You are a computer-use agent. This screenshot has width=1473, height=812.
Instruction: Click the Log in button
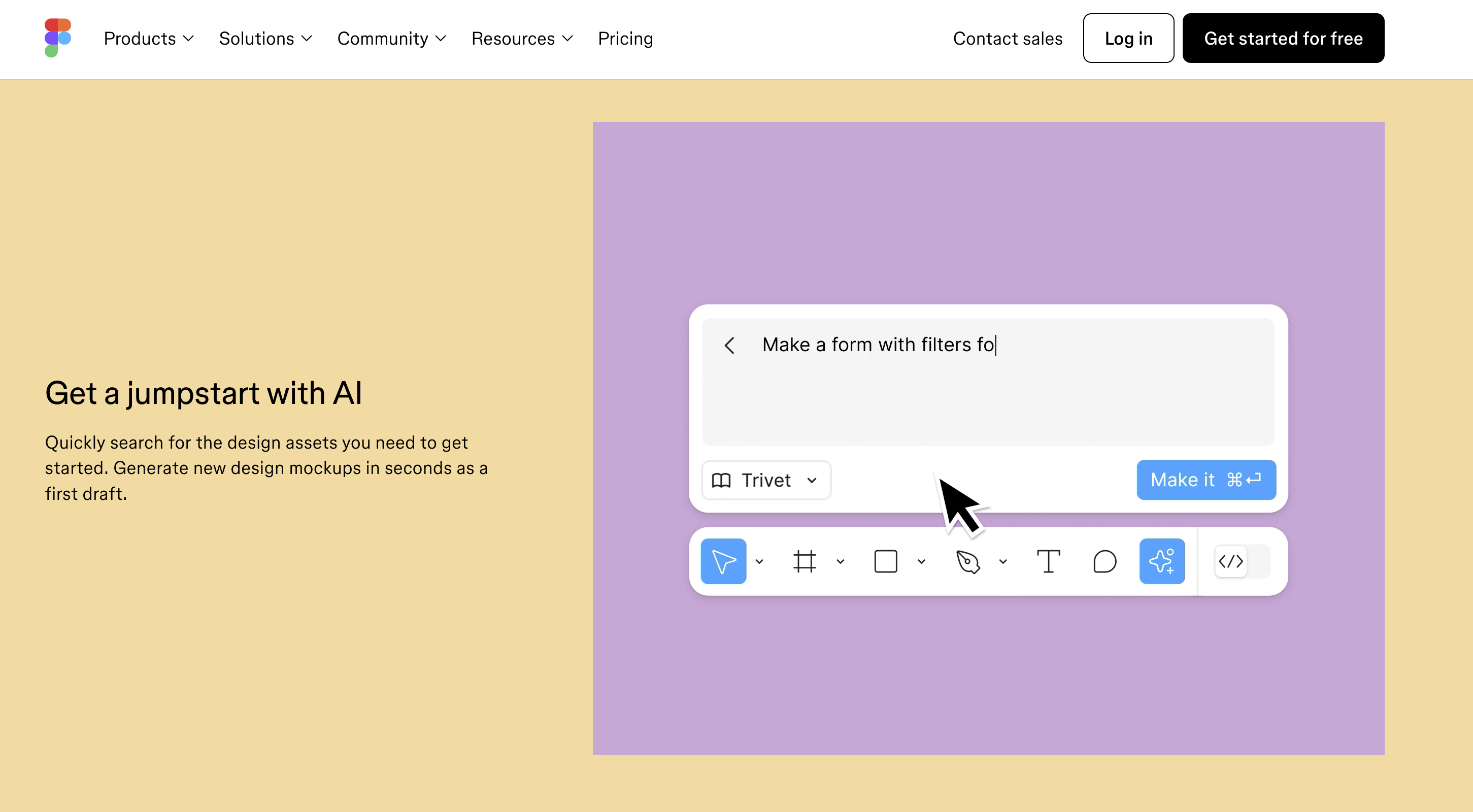point(1128,38)
